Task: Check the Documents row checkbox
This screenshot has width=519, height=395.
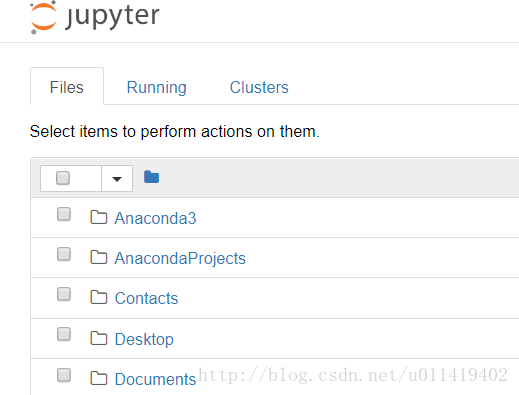Action: tap(64, 375)
